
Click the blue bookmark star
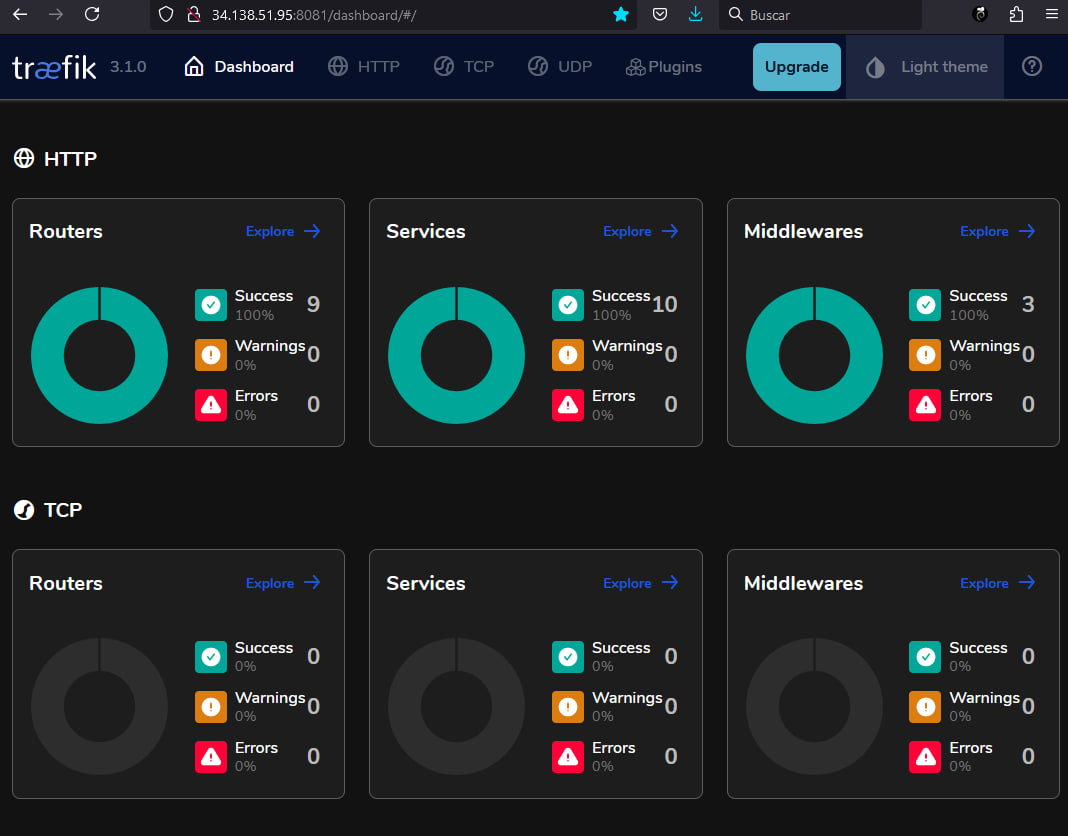(x=621, y=14)
